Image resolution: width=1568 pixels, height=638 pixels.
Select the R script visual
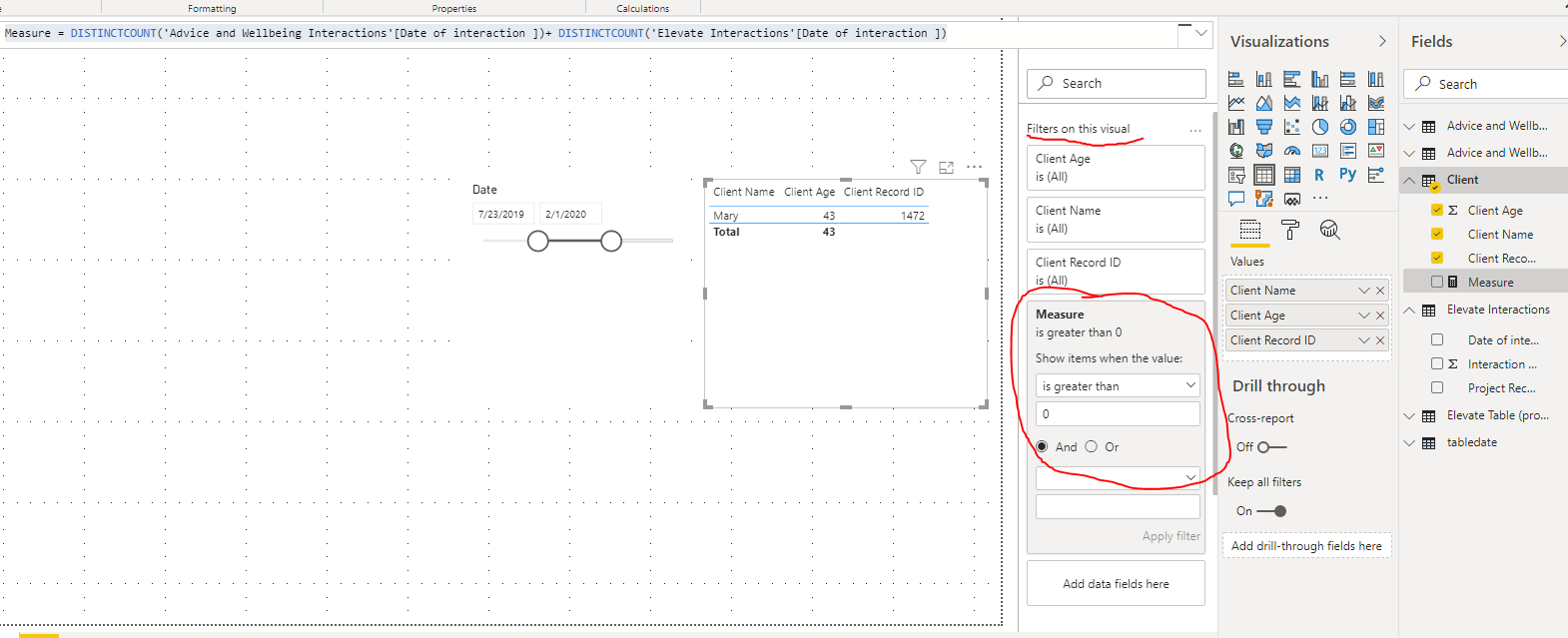[x=1319, y=175]
